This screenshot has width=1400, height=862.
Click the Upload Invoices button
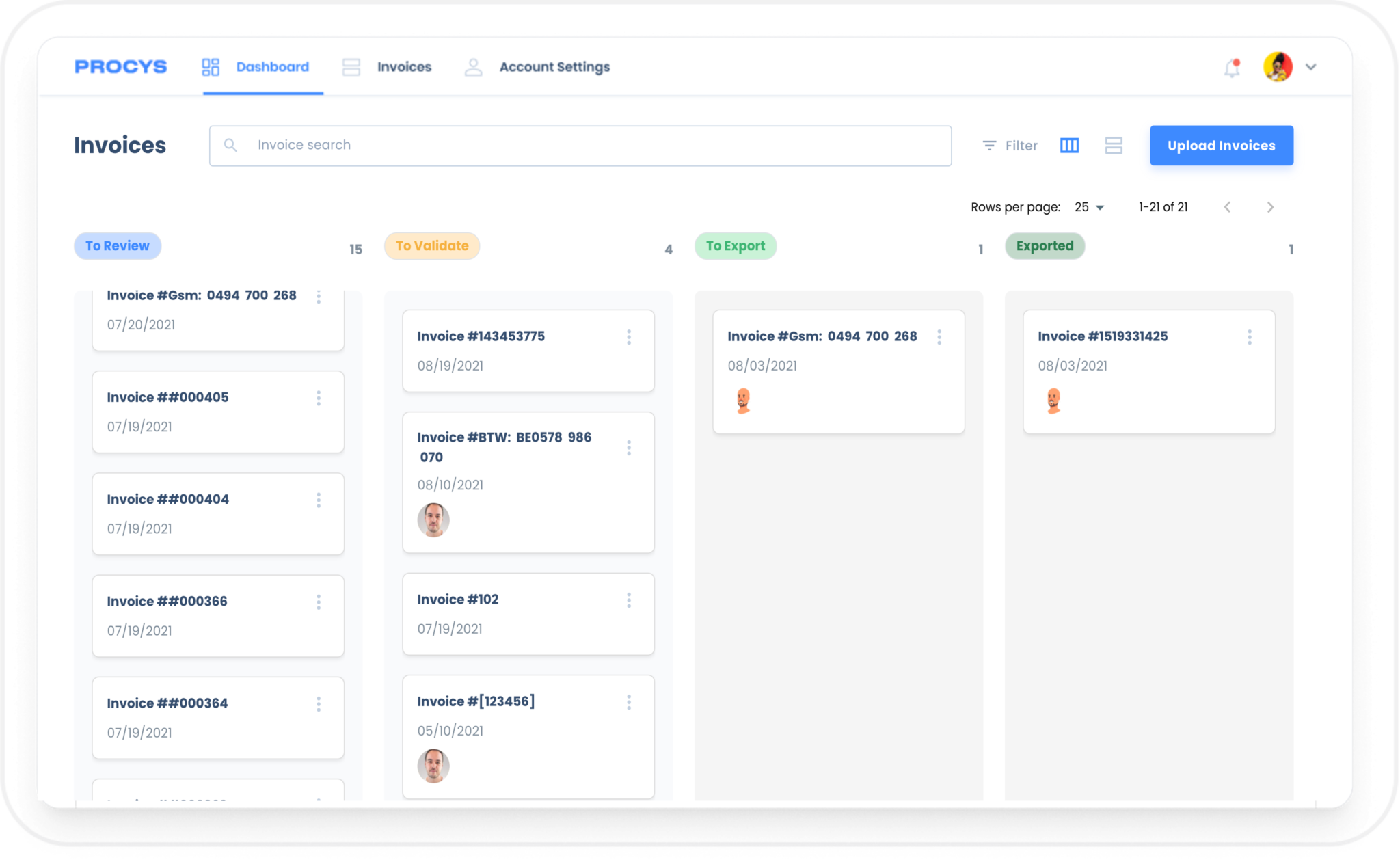tap(1221, 146)
